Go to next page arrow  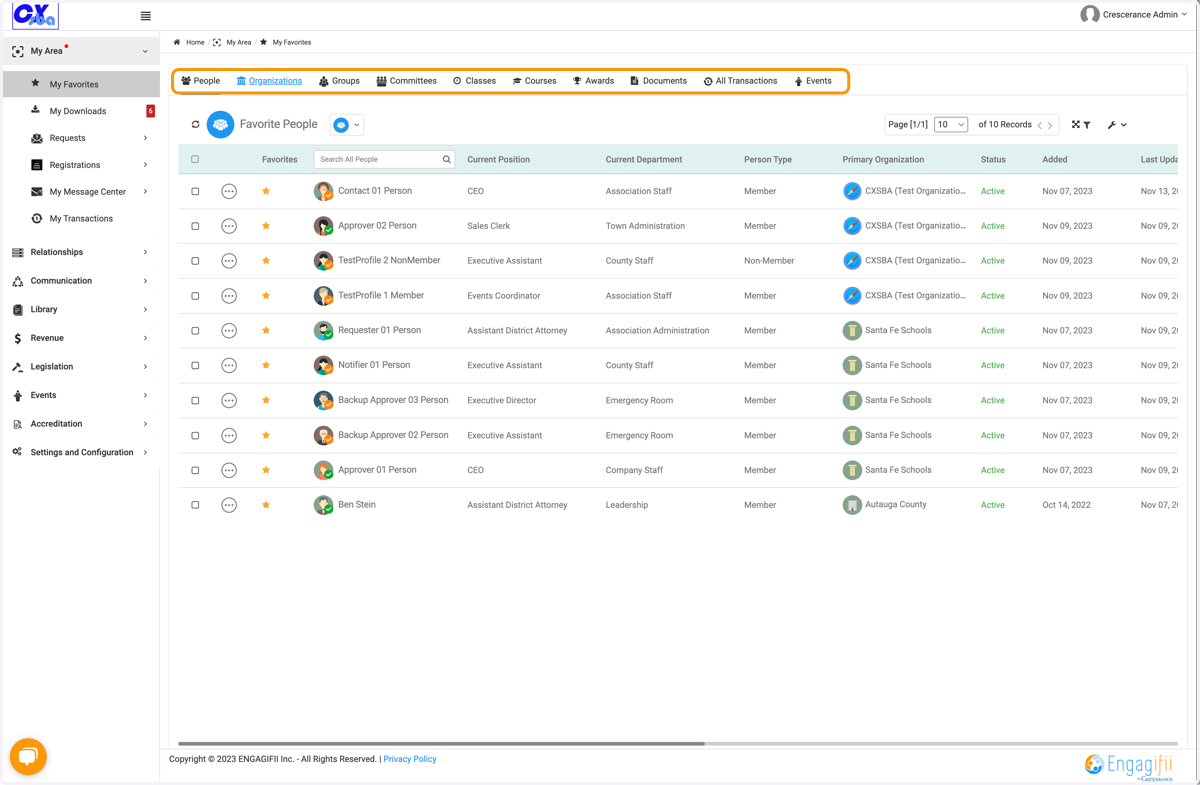(x=1050, y=125)
